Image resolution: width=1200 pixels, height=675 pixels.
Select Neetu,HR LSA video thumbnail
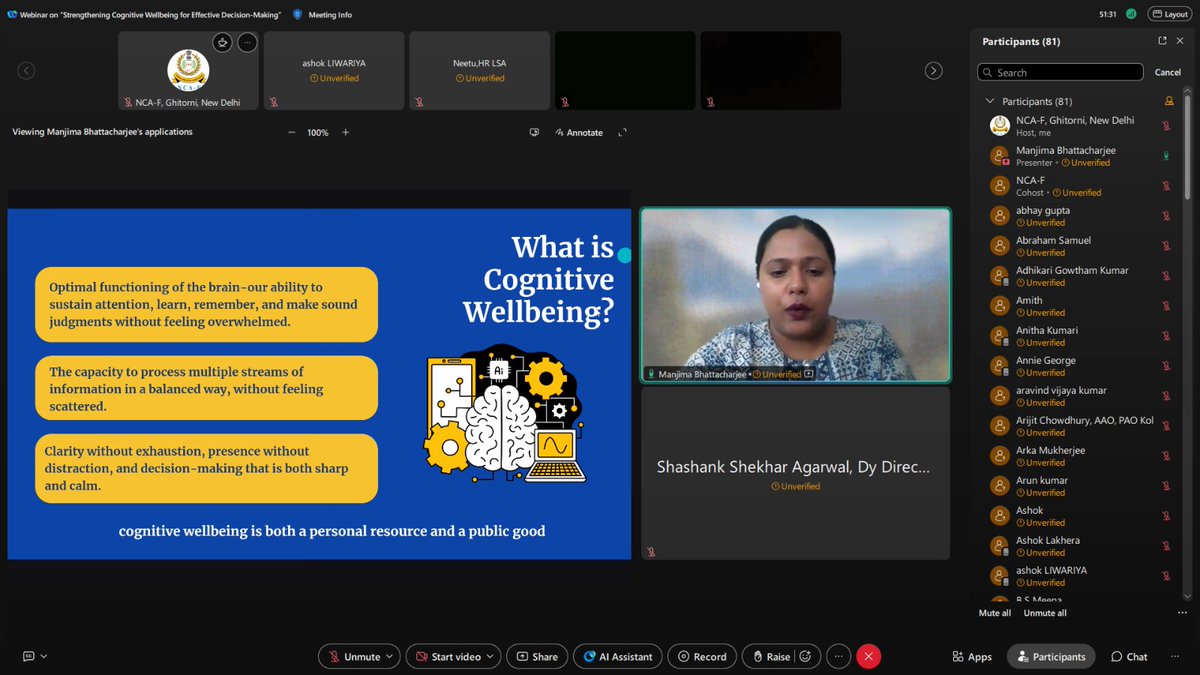(479, 70)
